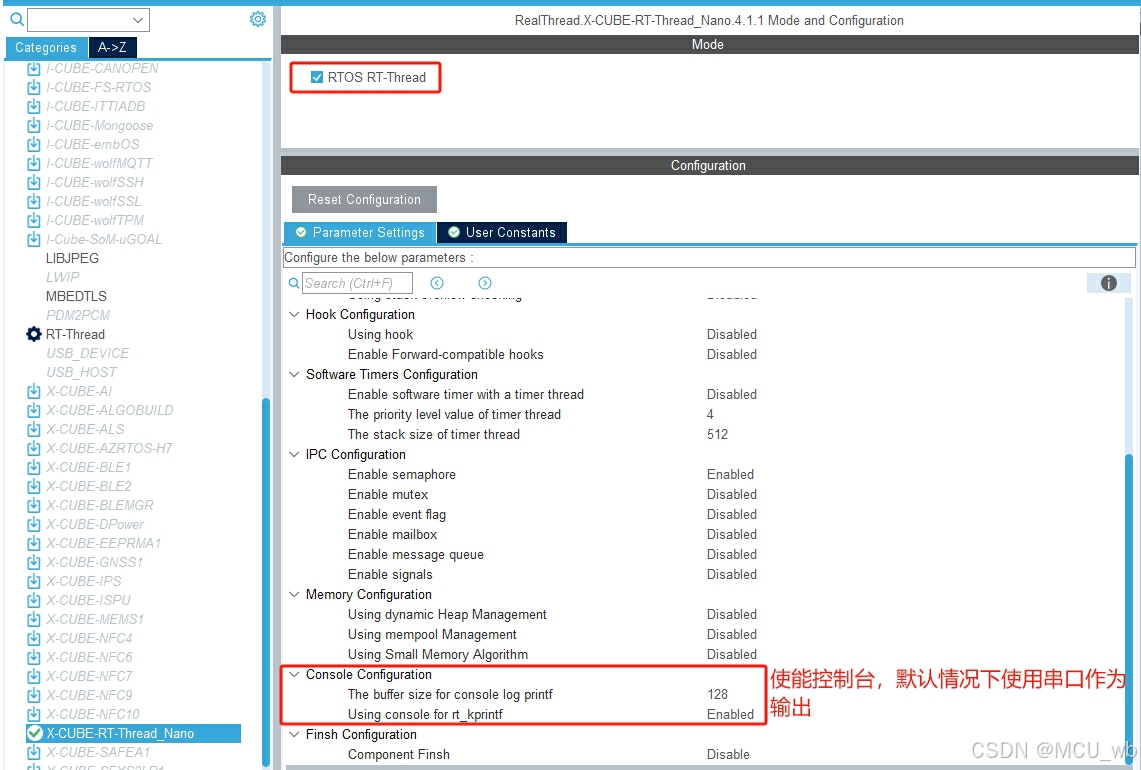Click Disabled value for Enable event flag
This screenshot has width=1141, height=770.
click(x=731, y=514)
